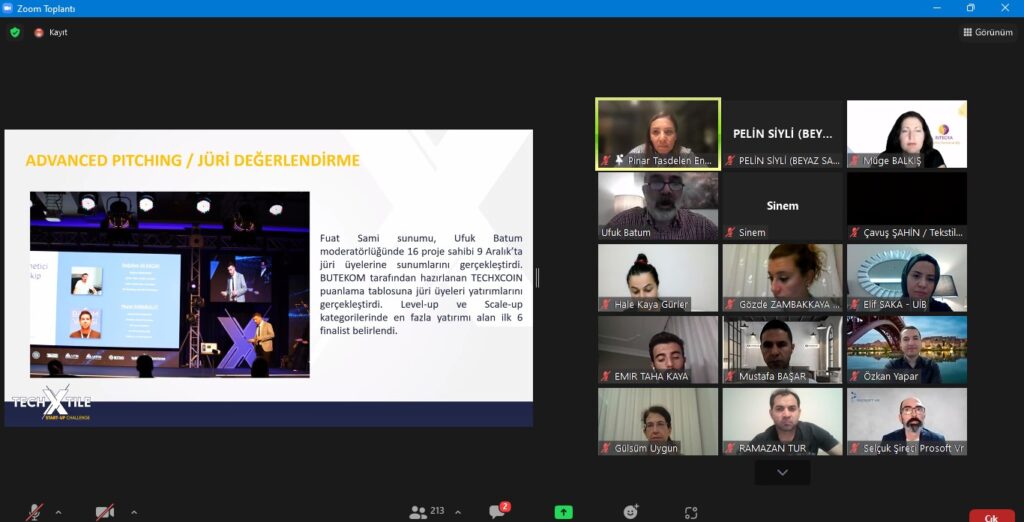Click the apps/capture icon in the toolbar

(691, 512)
